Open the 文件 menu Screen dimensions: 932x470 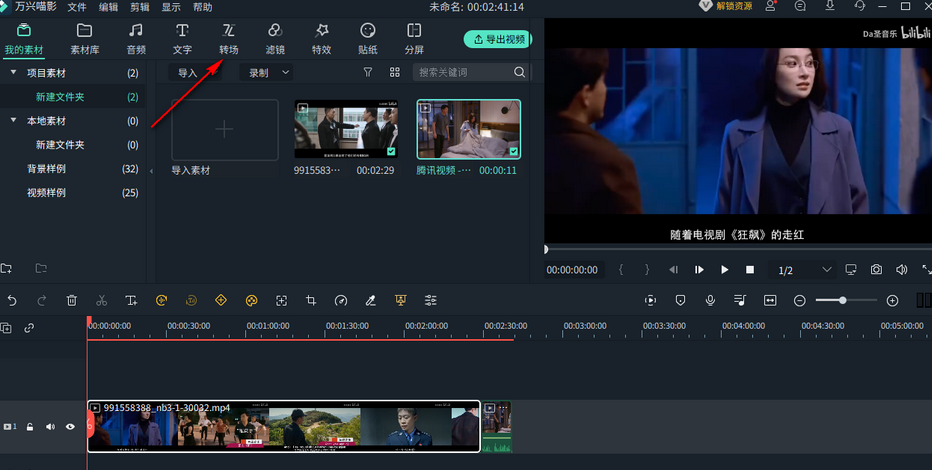[x=77, y=7]
